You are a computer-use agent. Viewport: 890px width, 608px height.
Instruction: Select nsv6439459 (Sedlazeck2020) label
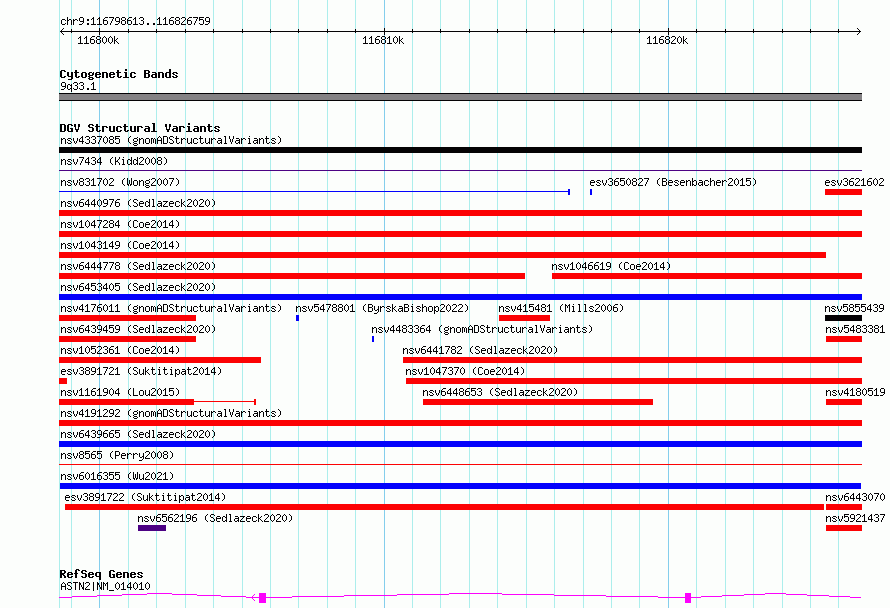[x=138, y=329]
